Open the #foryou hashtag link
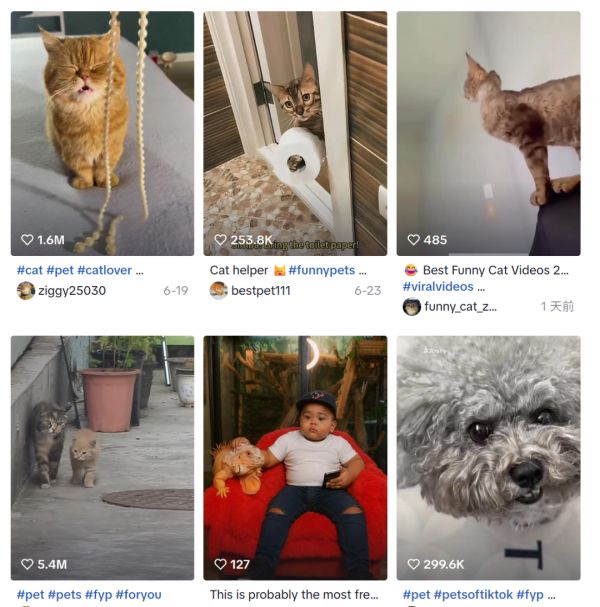 pos(139,595)
